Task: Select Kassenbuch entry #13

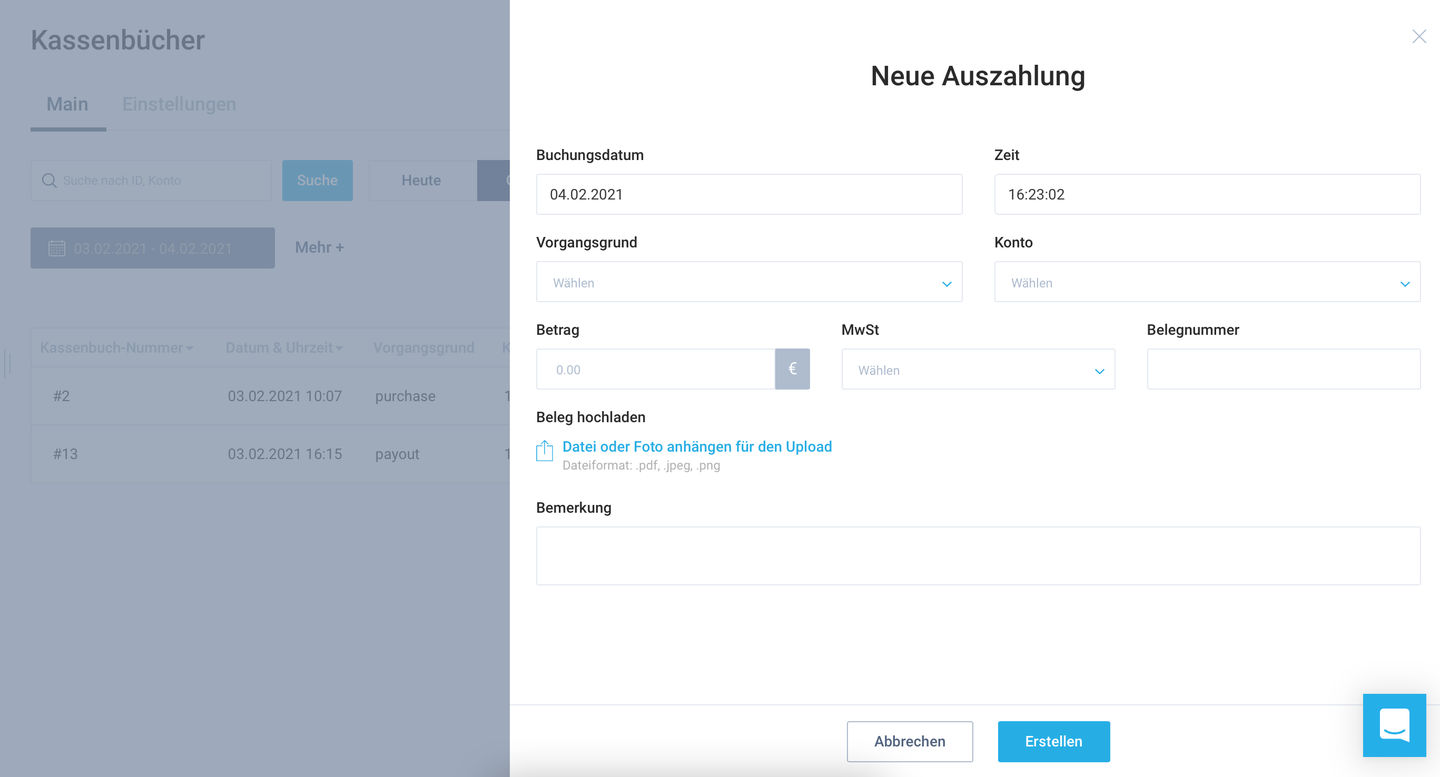Action: 65,454
